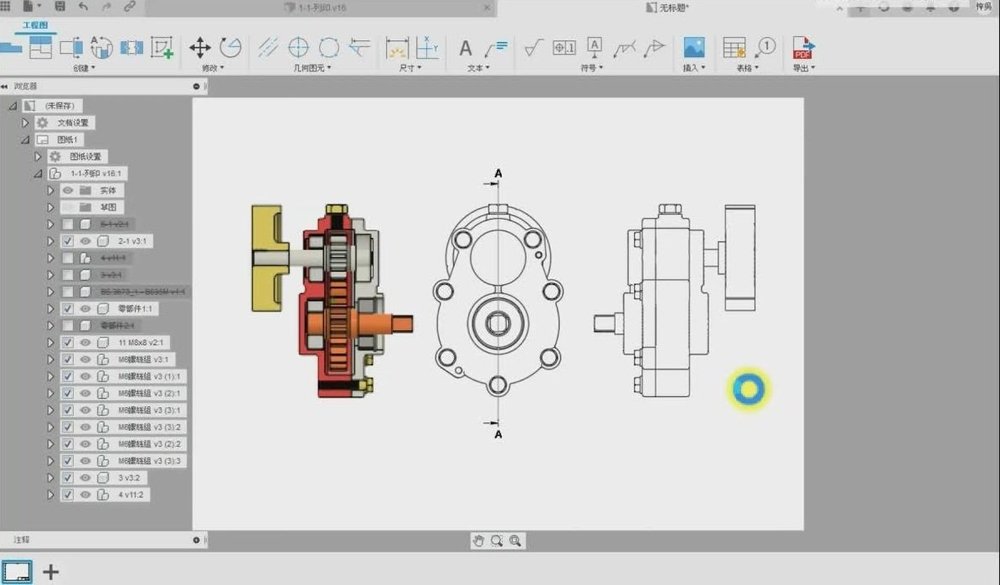
Task: Open the 尺寸 dropdown menu
Action: [x=410, y=68]
